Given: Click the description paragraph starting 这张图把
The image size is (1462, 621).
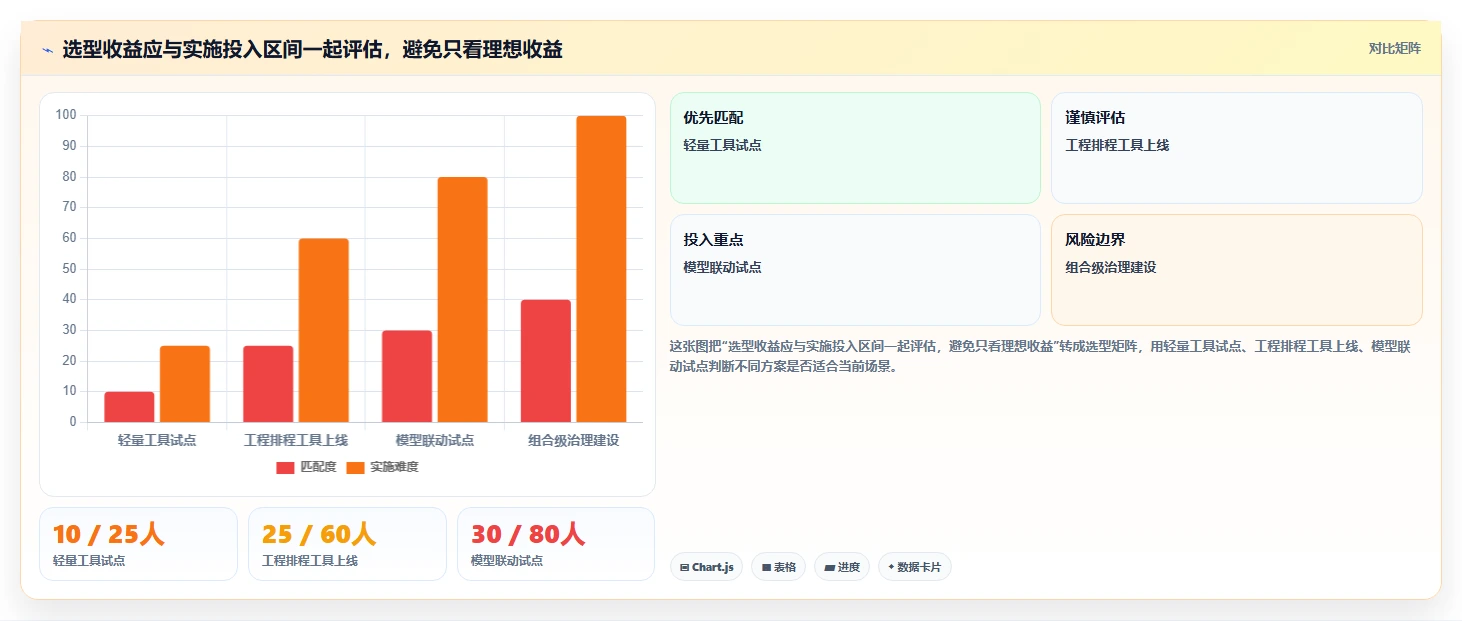Looking at the screenshot, I should (1040, 356).
